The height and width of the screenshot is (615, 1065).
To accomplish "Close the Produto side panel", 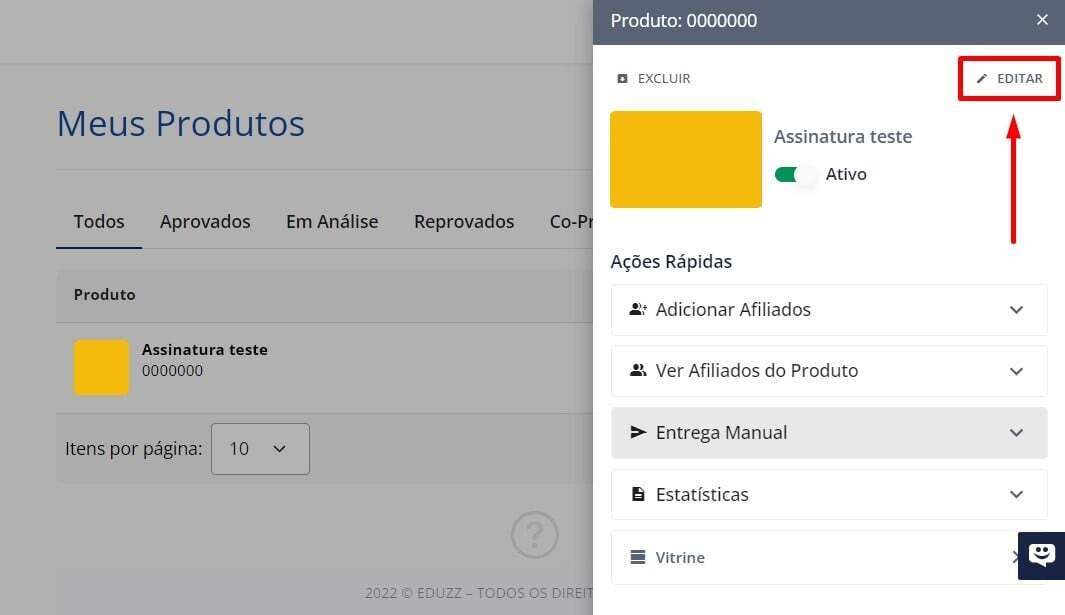I will coord(1042,20).
